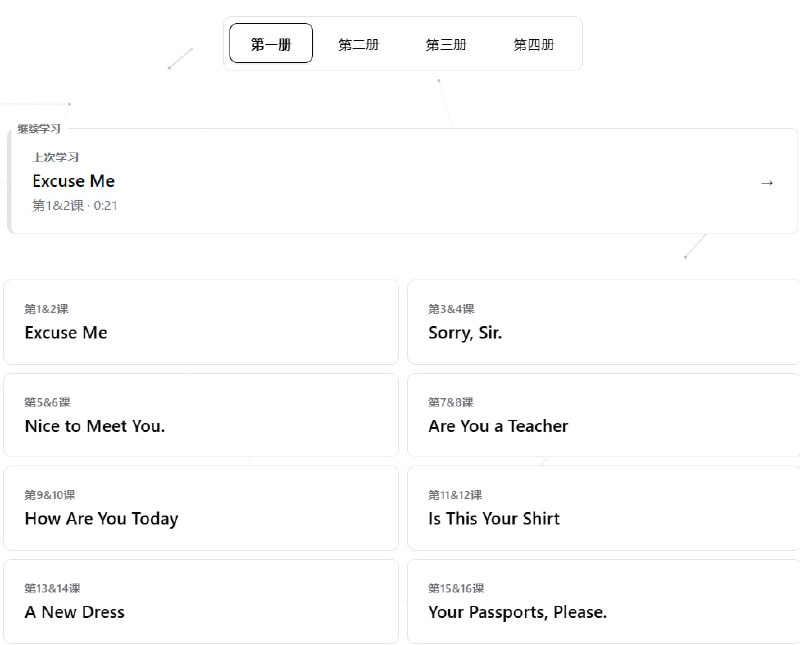Switch to the 第一册 tab
The width and height of the screenshot is (800, 645).
pyautogui.click(x=271, y=44)
